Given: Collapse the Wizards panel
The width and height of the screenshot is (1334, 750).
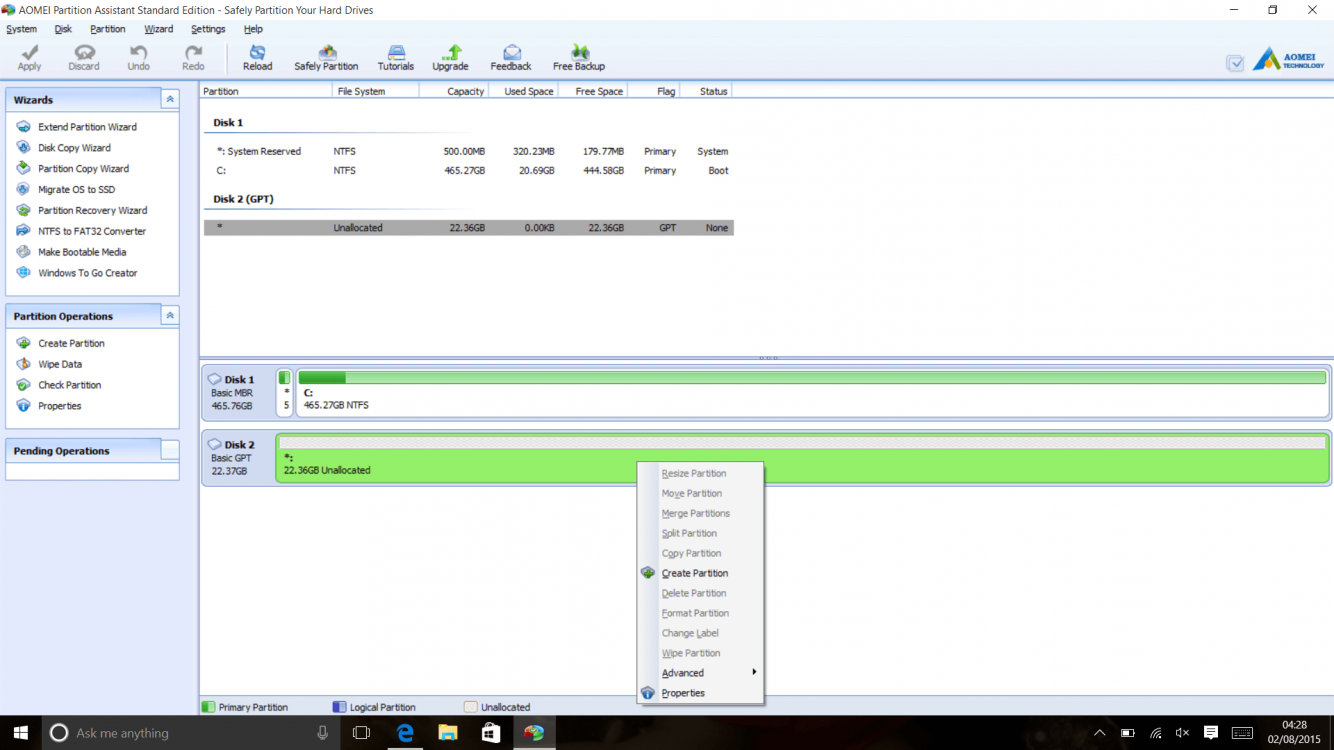Looking at the screenshot, I should (x=170, y=100).
